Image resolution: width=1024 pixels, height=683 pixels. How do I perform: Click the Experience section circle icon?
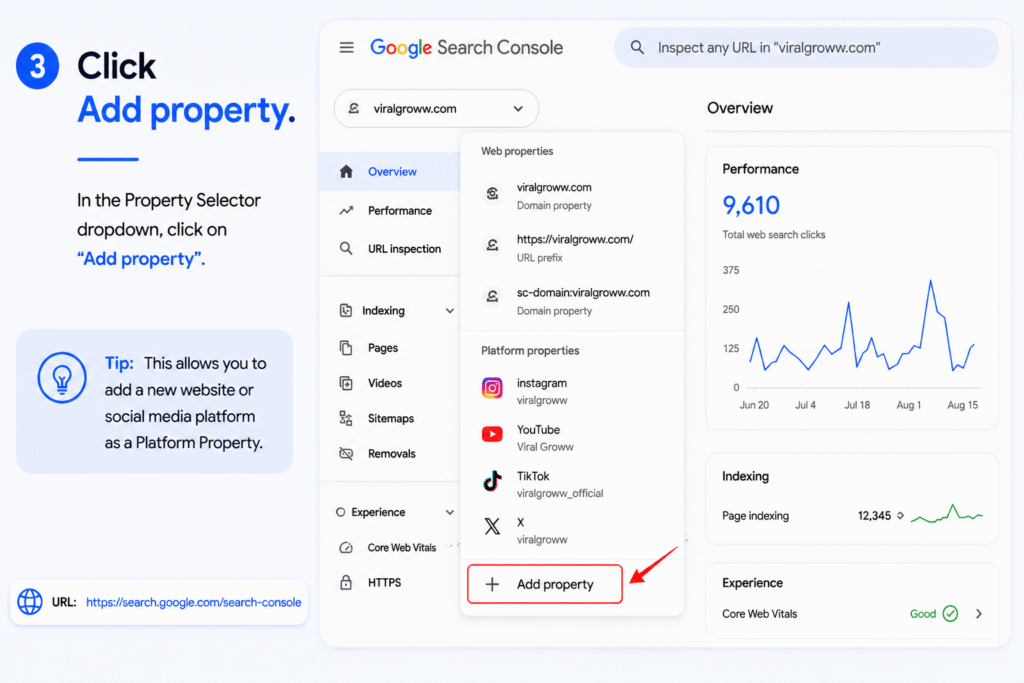point(340,513)
